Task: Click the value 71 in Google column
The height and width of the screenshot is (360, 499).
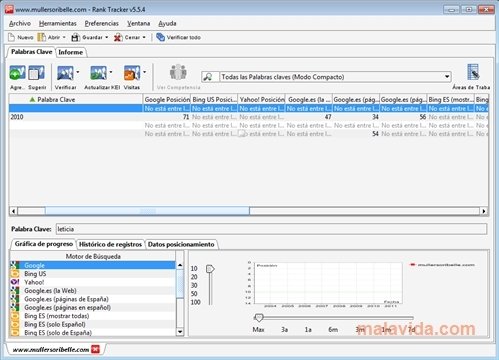Action: point(186,117)
